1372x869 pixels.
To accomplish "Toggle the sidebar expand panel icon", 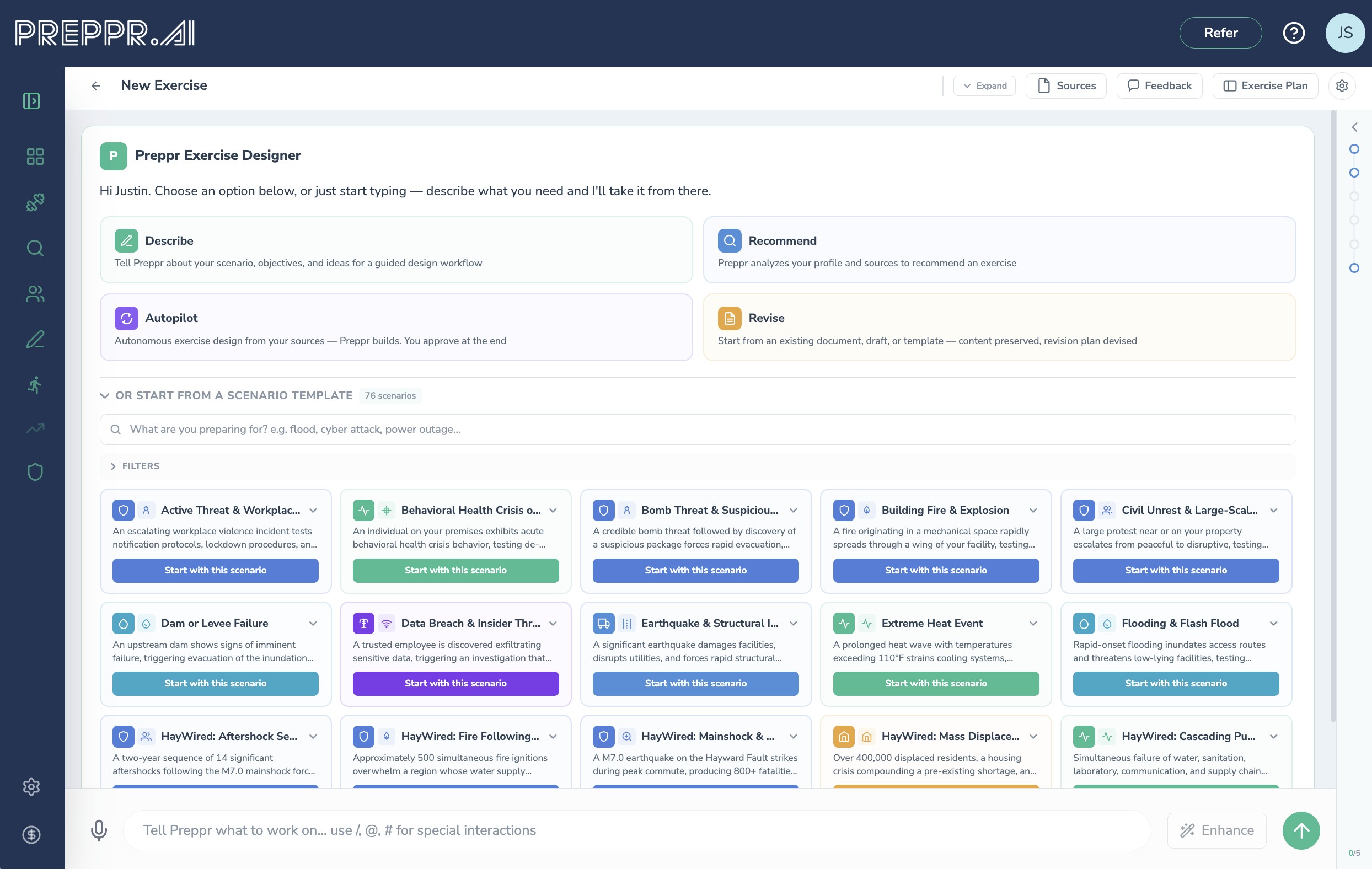I will [31, 101].
